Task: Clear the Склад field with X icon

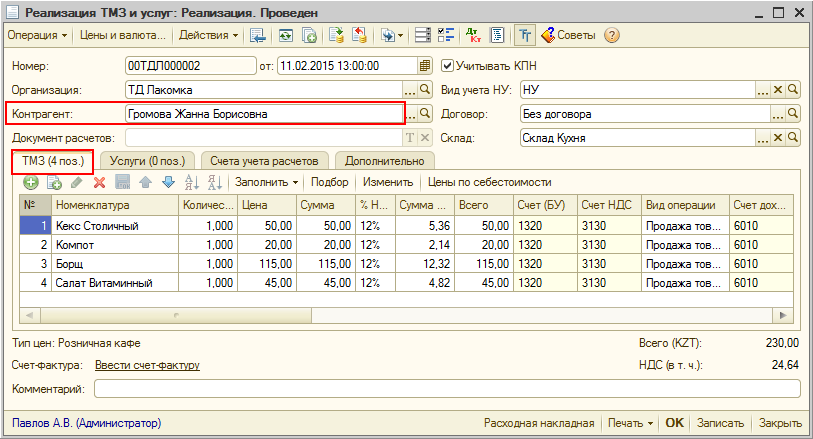Action: click(x=778, y=138)
